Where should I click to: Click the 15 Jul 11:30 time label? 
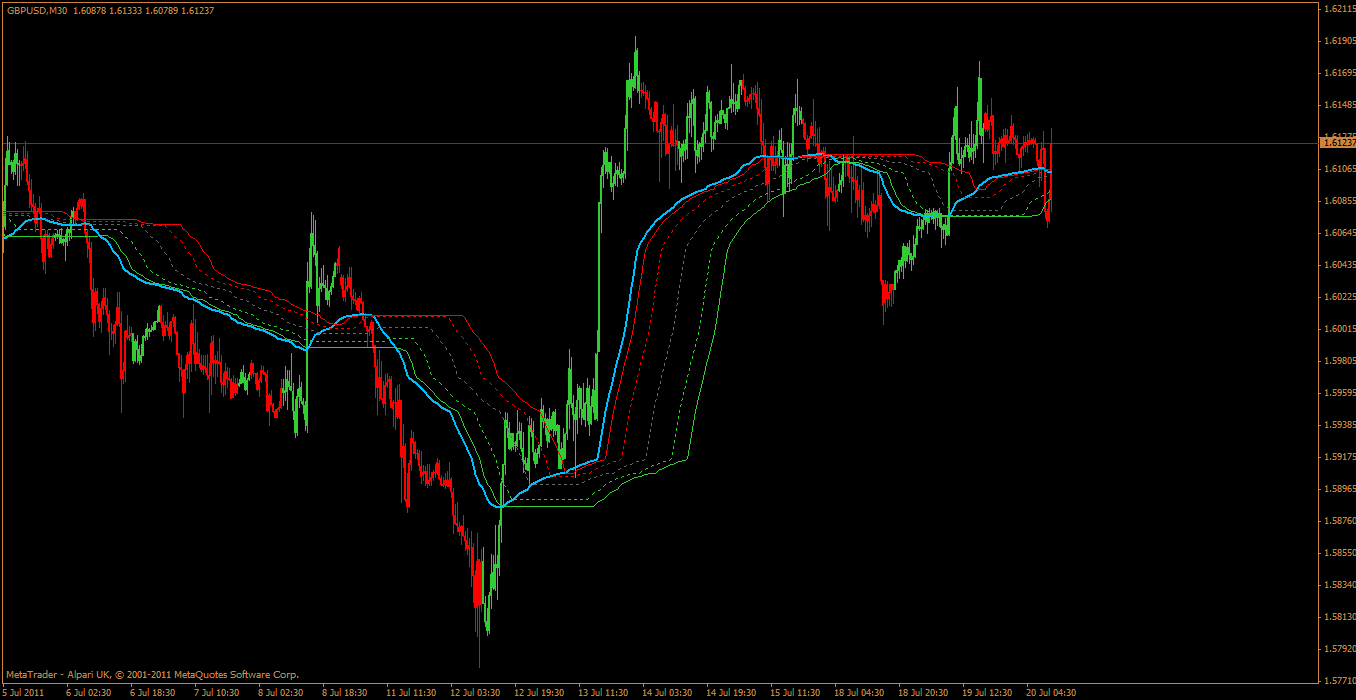tap(795, 692)
